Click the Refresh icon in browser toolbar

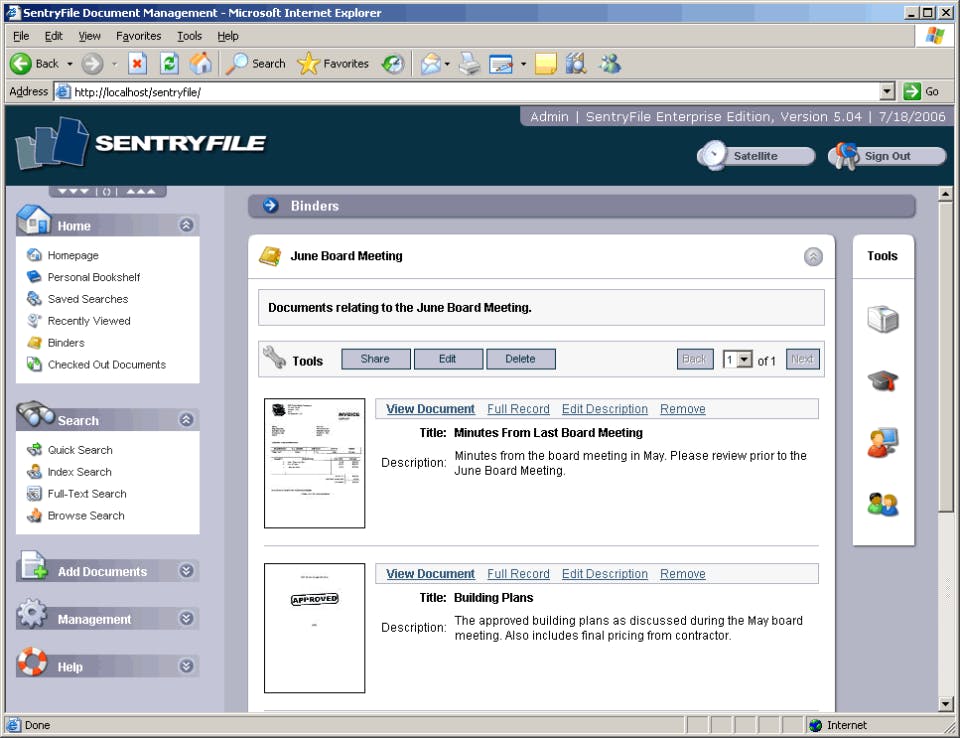click(169, 63)
